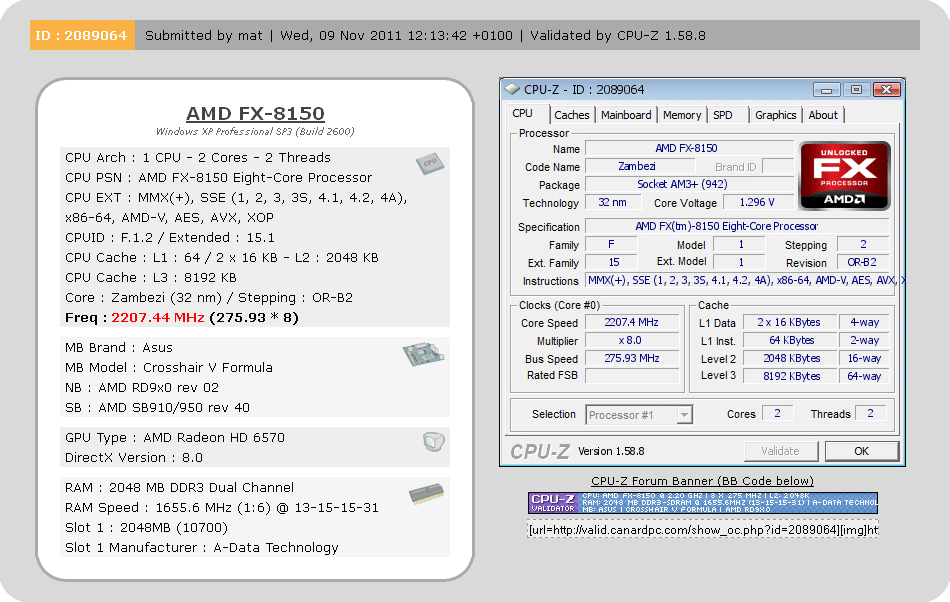Click the Core Voltage value 1.296 V
950x602 pixels.
click(757, 202)
